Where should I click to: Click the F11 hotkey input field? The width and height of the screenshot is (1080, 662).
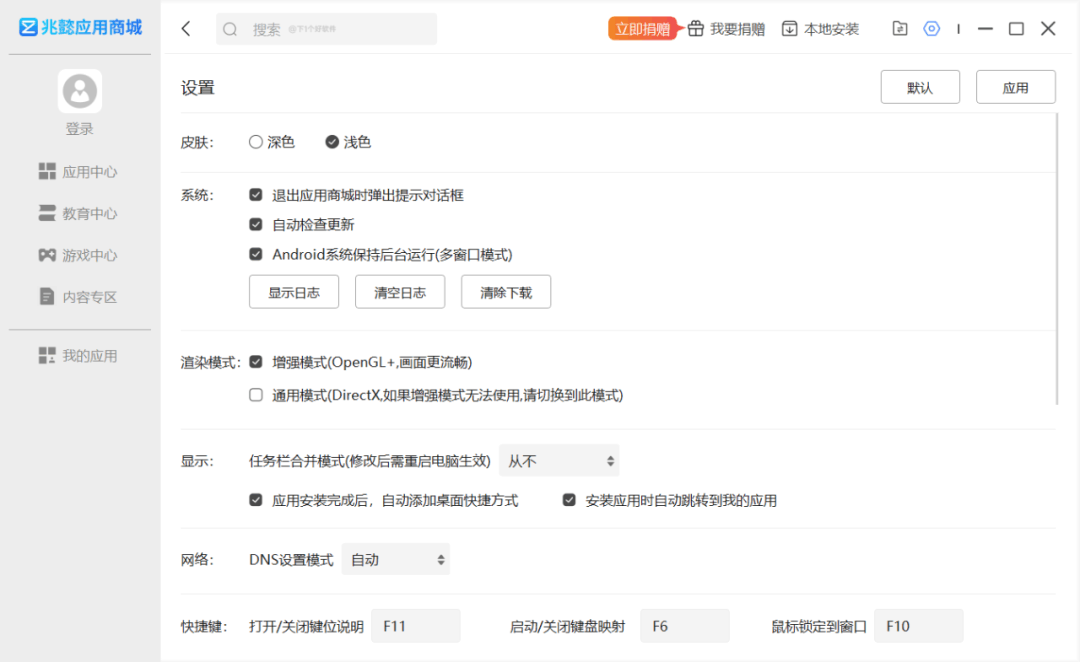(416, 625)
